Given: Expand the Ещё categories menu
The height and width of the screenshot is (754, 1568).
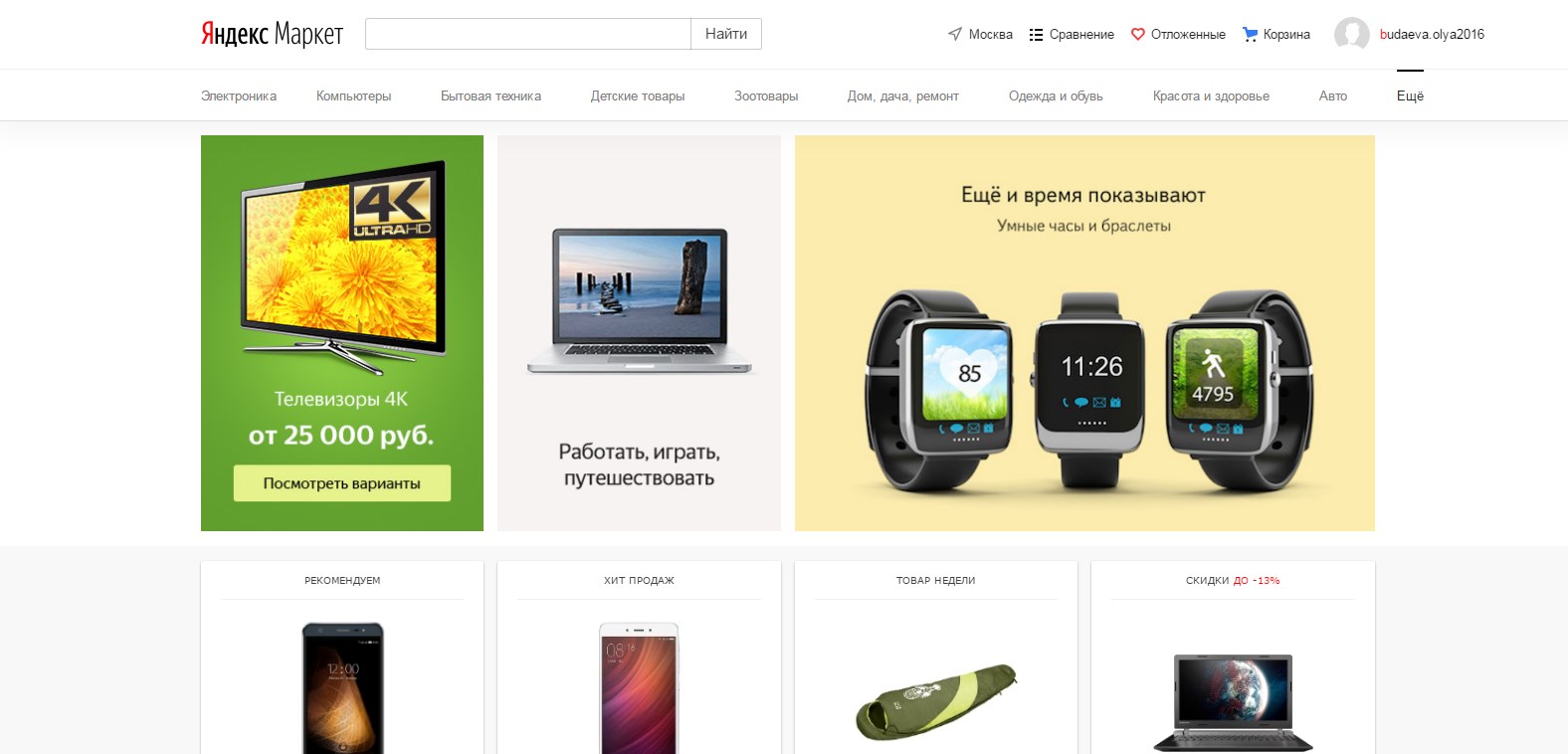Looking at the screenshot, I should (1410, 95).
